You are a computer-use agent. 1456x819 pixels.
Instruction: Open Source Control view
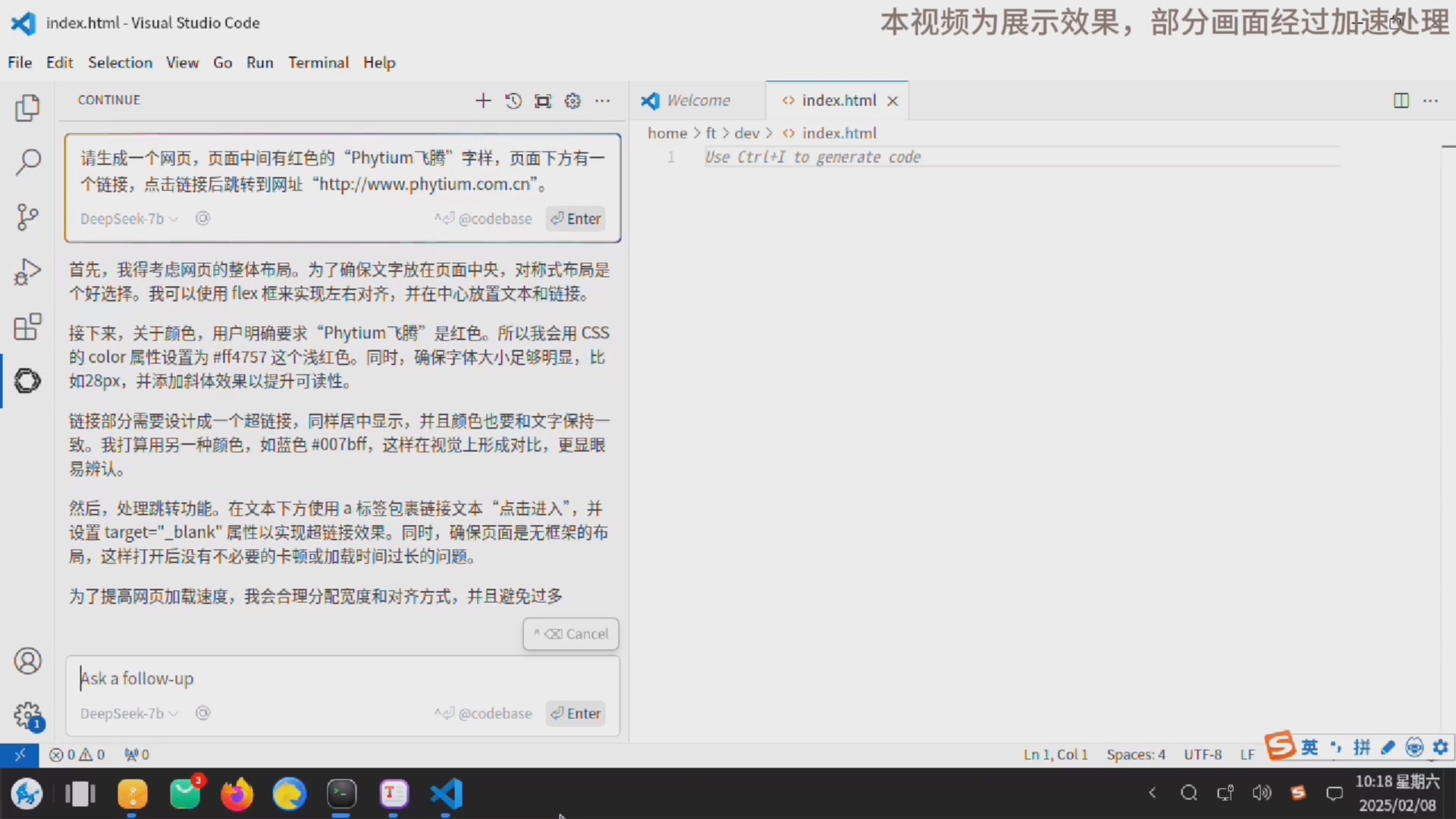point(28,217)
